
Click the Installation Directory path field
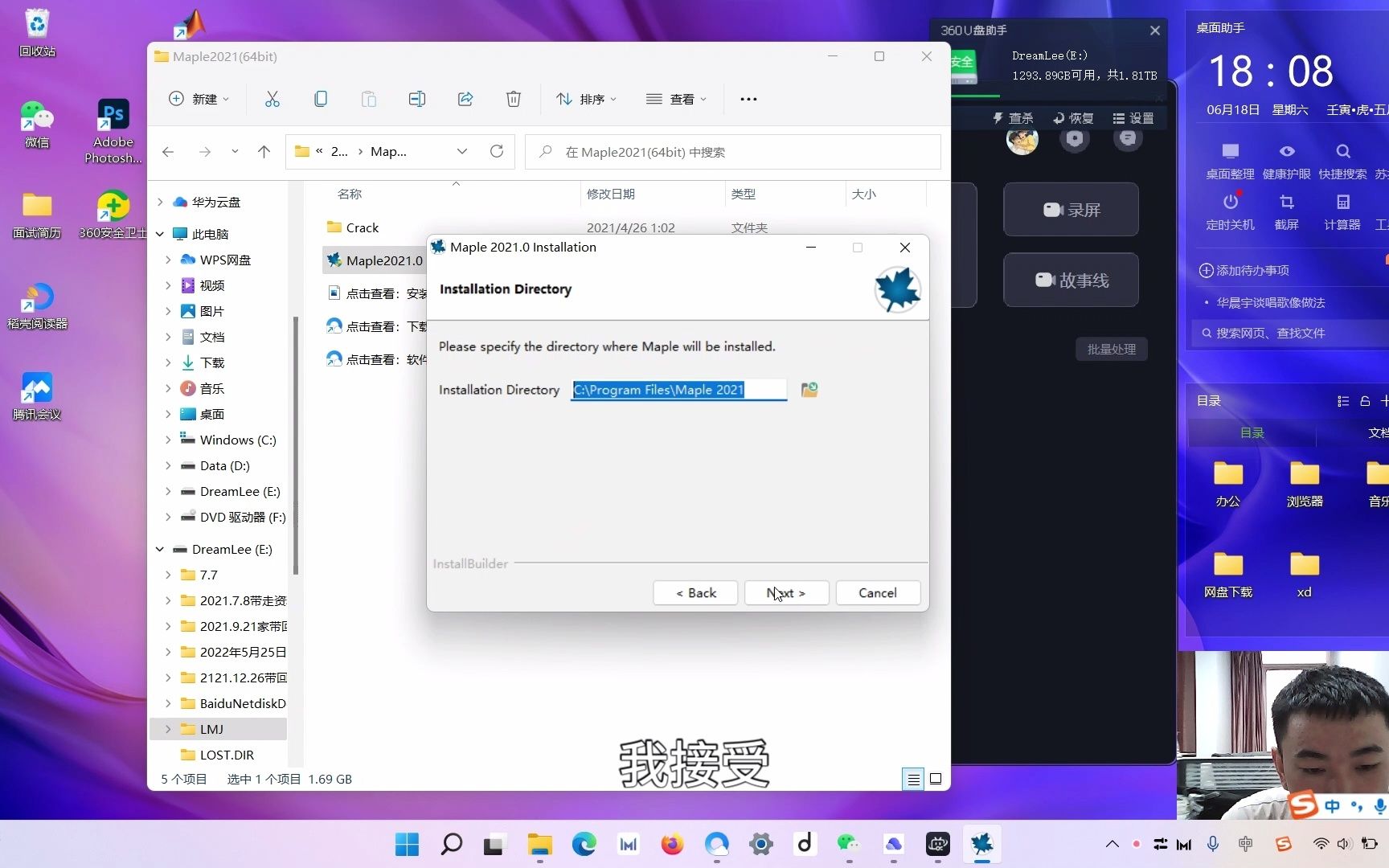pos(679,390)
